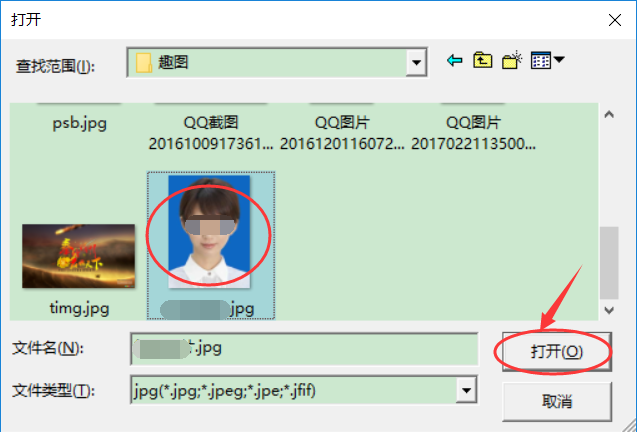Click the vertical scrollbar thumb

[609, 263]
